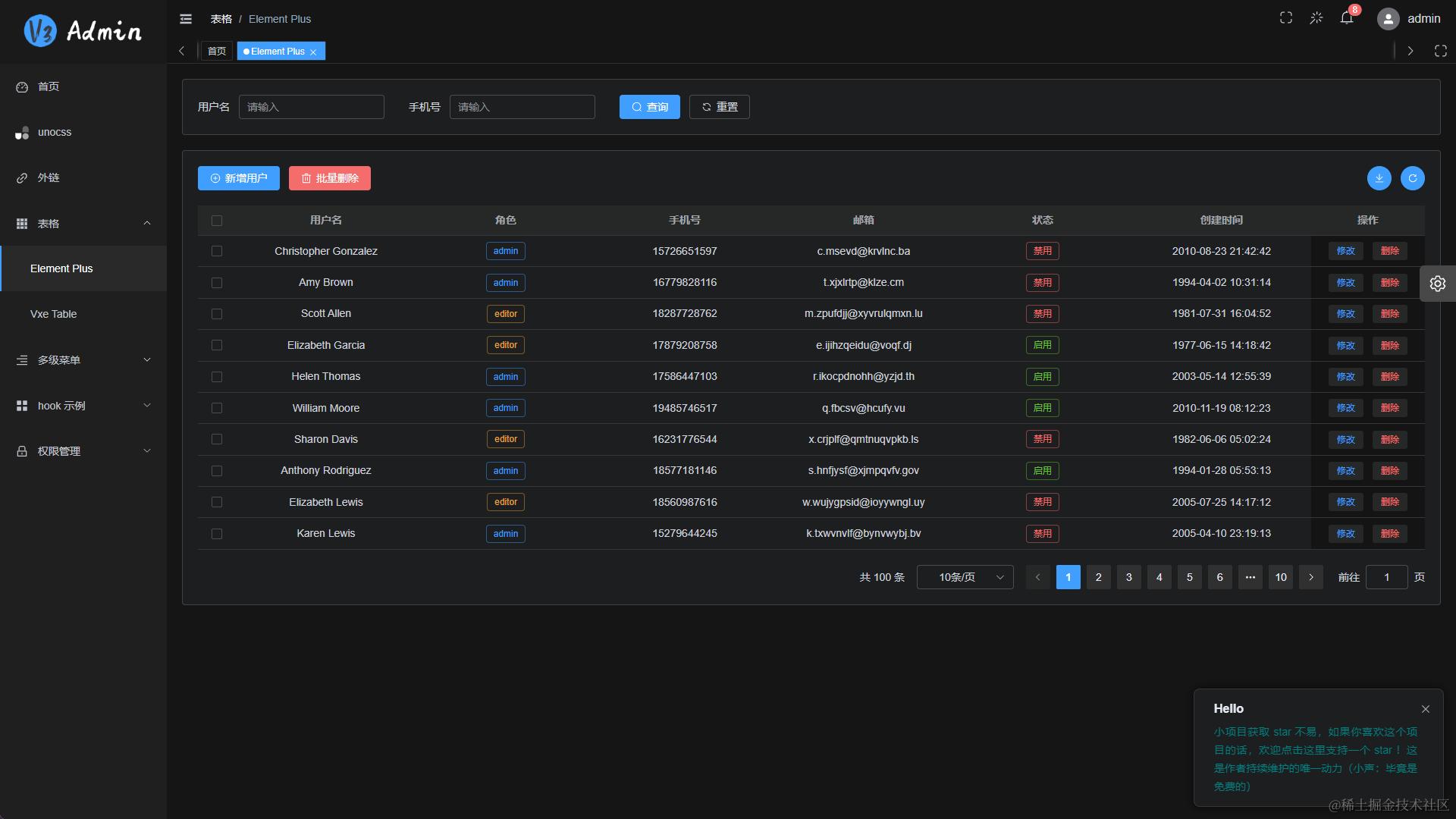The height and width of the screenshot is (819, 1456).
Task: Close the Hello notification popup
Action: click(1426, 709)
